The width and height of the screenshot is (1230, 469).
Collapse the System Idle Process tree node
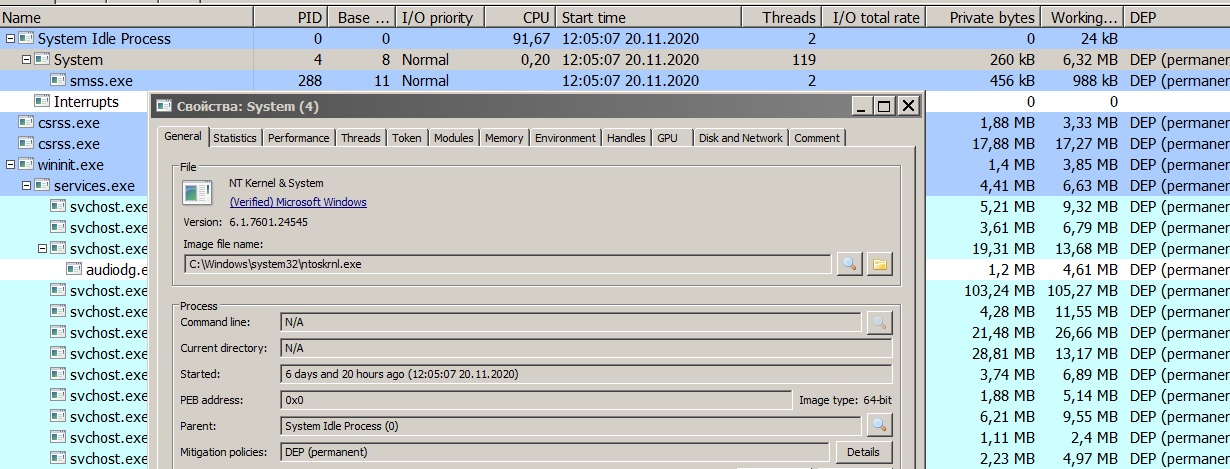[10, 39]
